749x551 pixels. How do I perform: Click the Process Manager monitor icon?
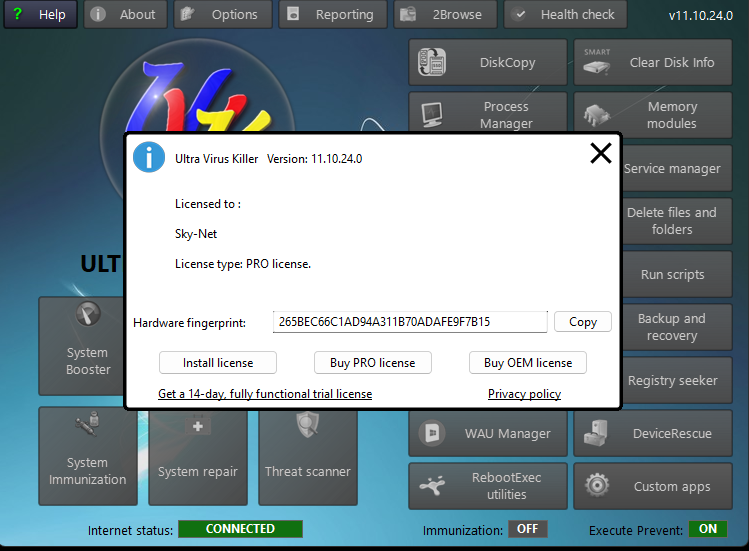432,115
